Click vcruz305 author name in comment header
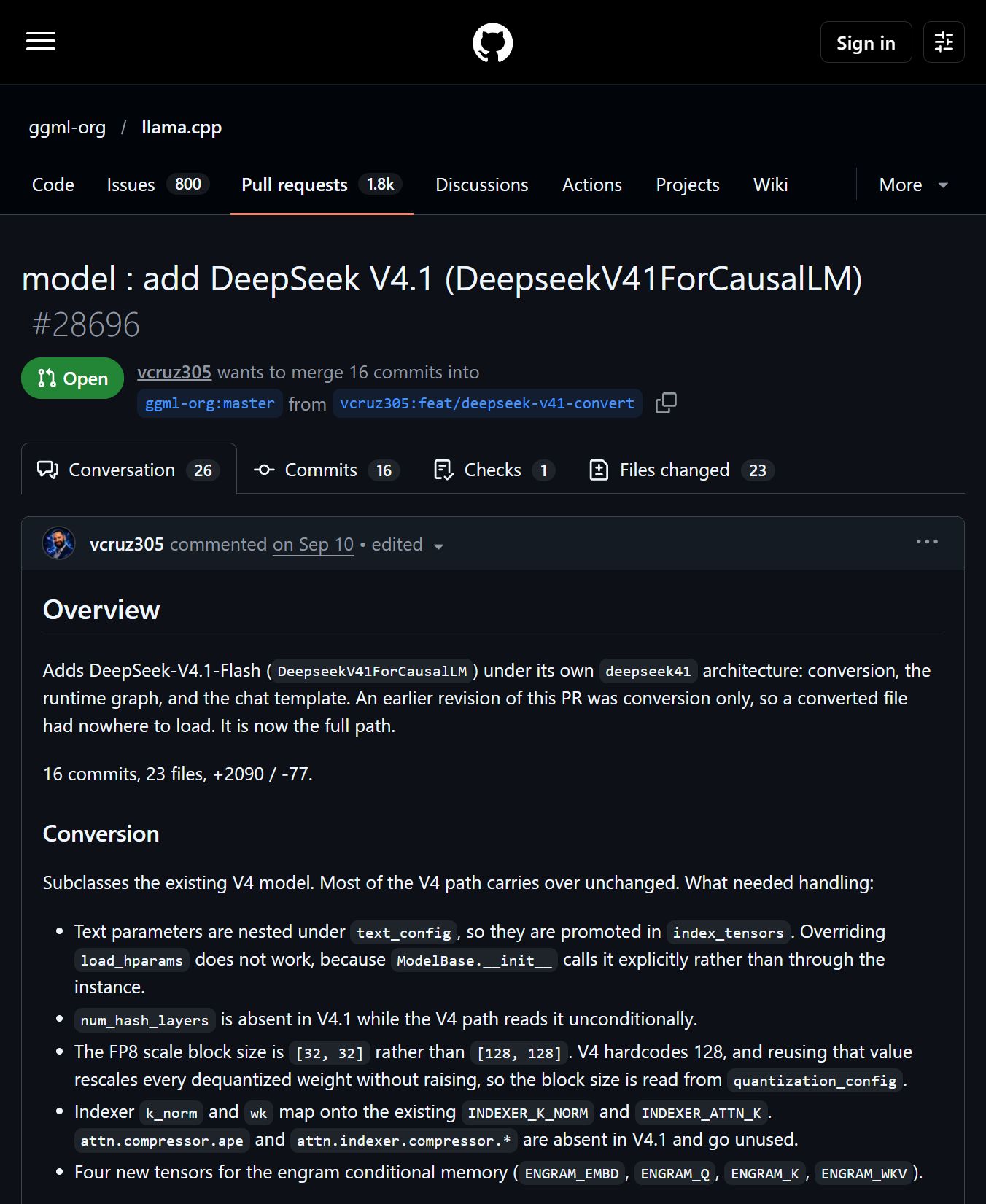986x1204 pixels. [127, 545]
